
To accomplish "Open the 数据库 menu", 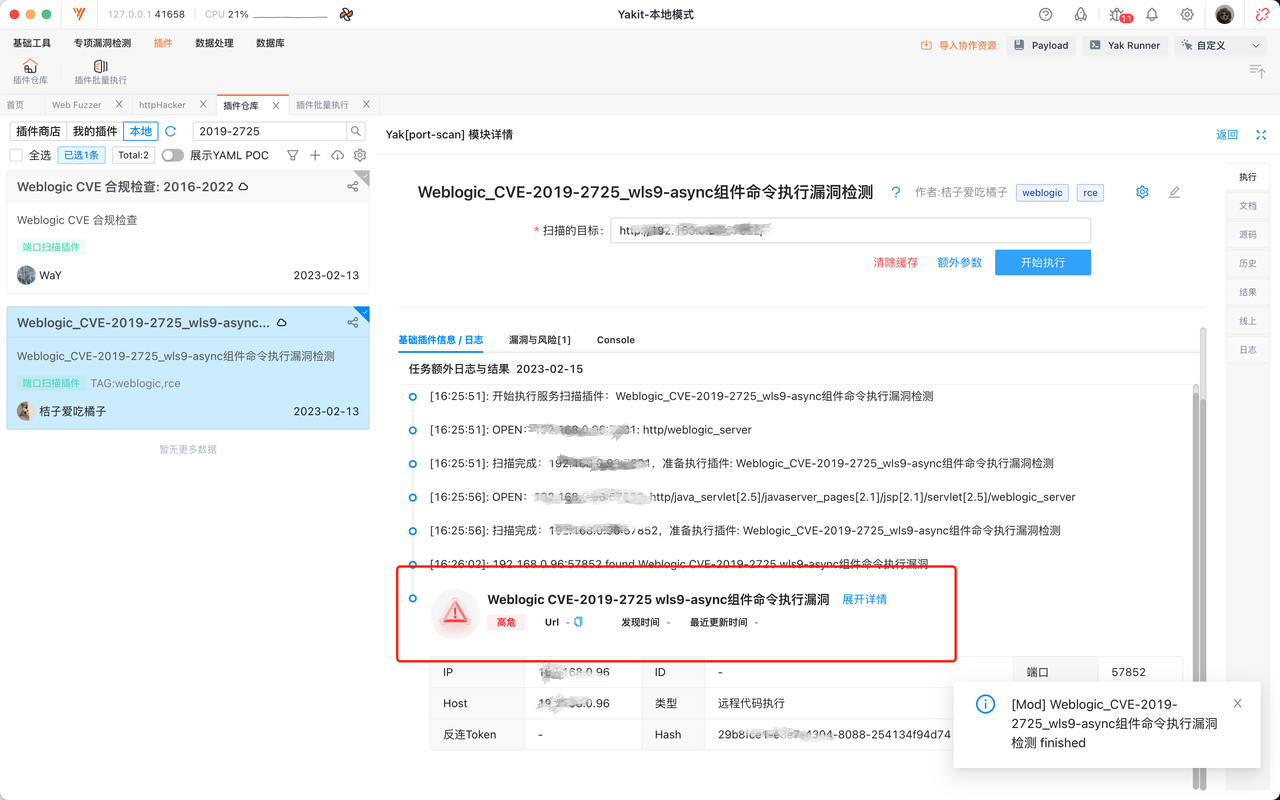I will coord(270,43).
